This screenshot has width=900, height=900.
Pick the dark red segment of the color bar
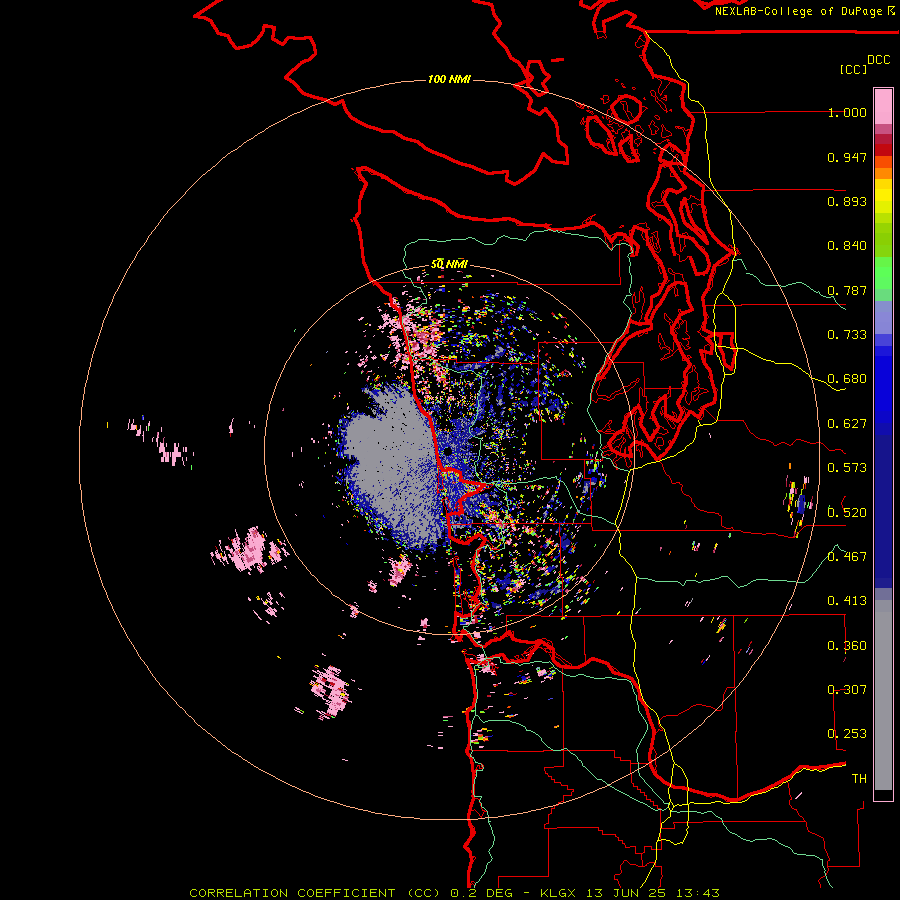click(883, 150)
